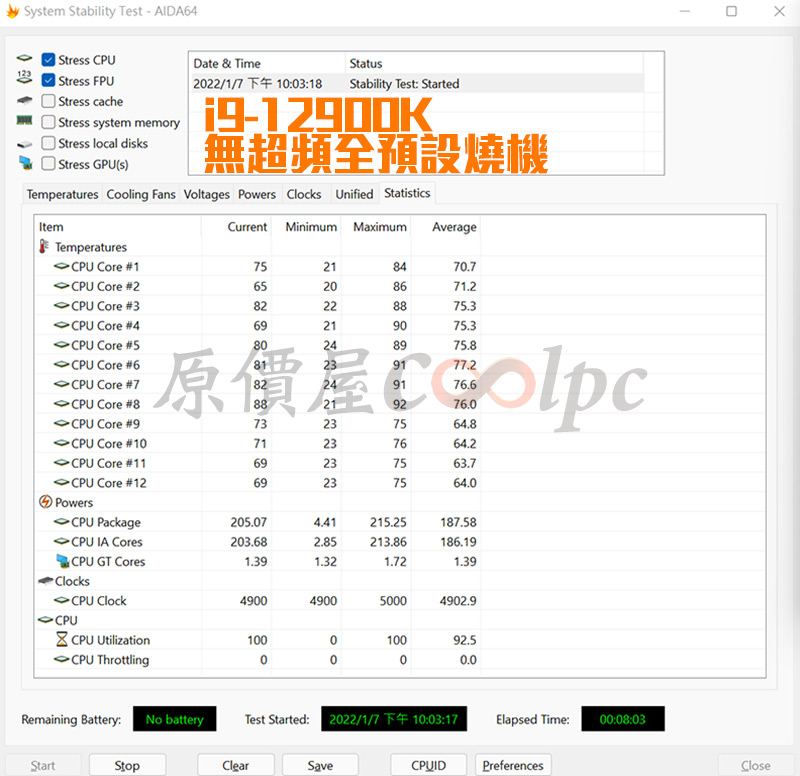Click the CPU section chip icon
Image resolution: width=800 pixels, height=776 pixels.
coord(45,620)
